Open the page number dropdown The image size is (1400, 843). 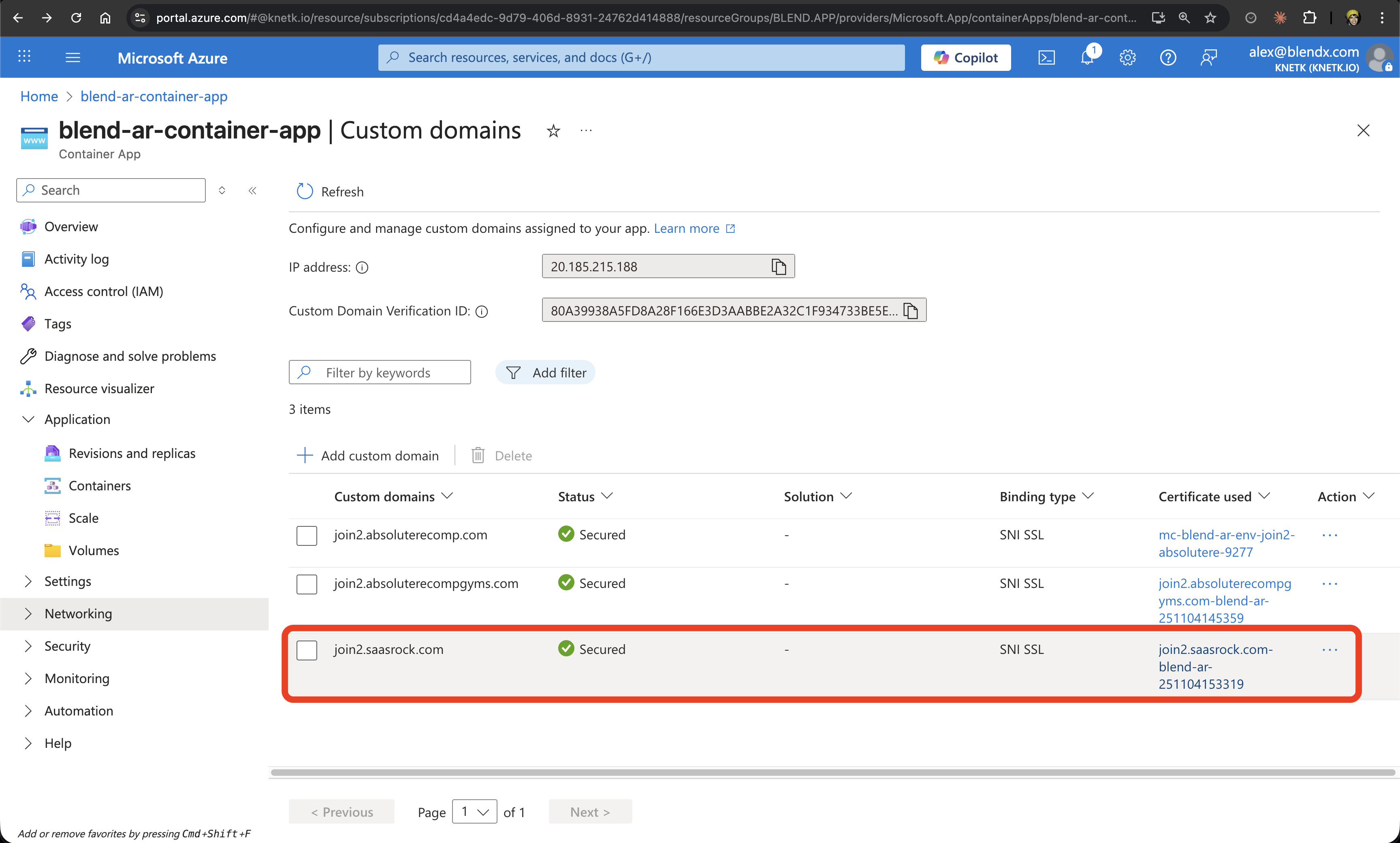(x=474, y=812)
